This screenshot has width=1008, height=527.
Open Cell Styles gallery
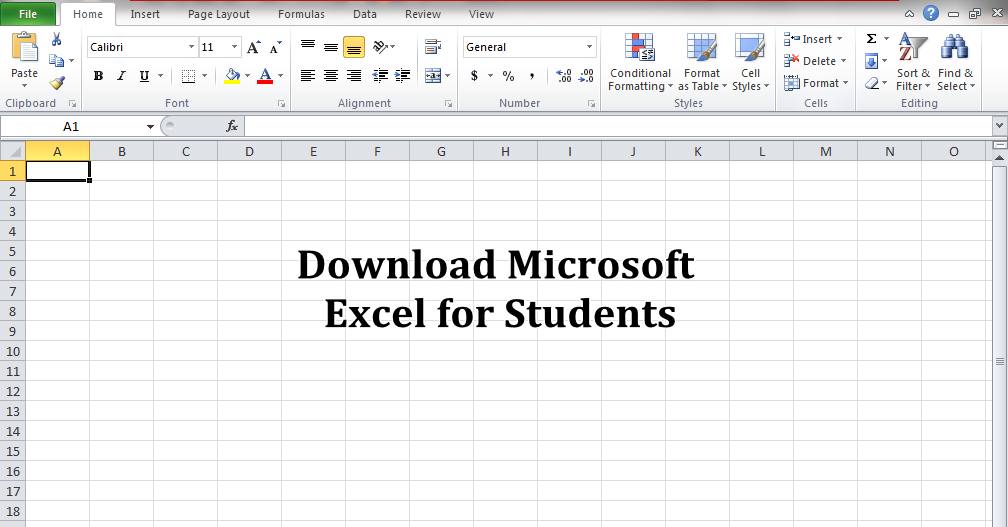click(x=750, y=63)
